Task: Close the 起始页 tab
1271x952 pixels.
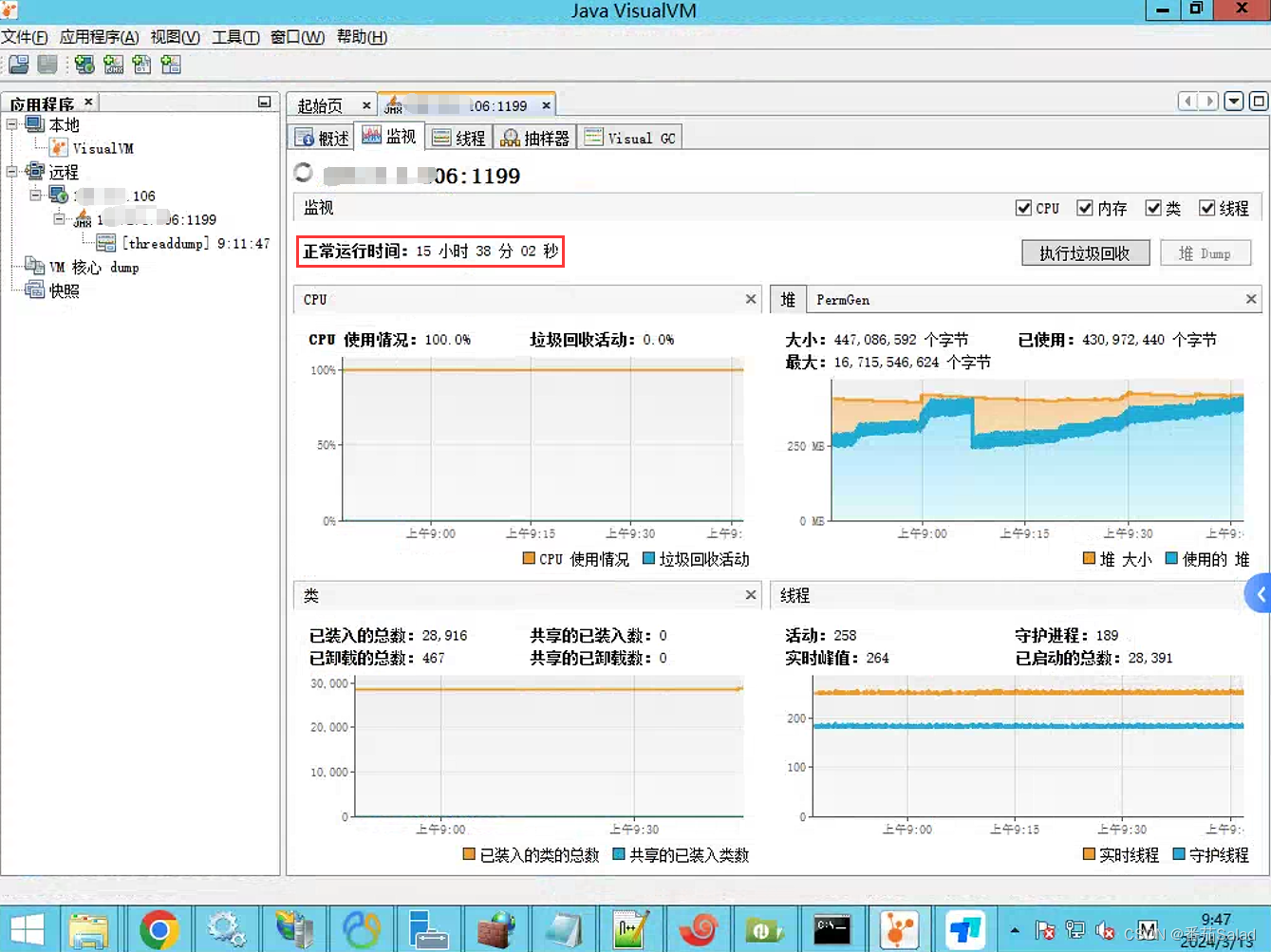Action: point(366,105)
